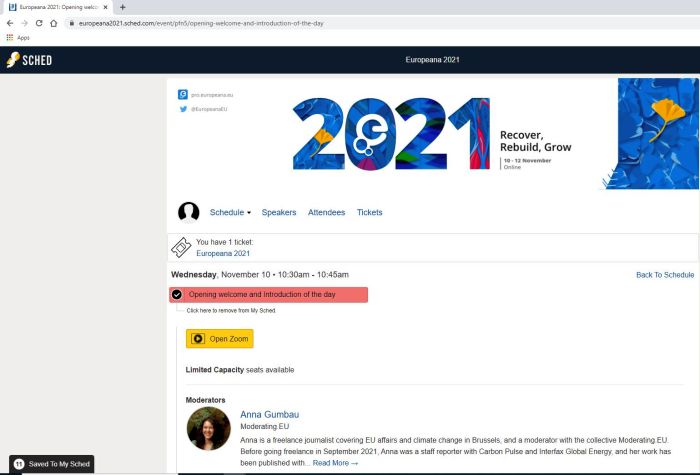Open the pro.europeana.eu website icon link

[183, 94]
